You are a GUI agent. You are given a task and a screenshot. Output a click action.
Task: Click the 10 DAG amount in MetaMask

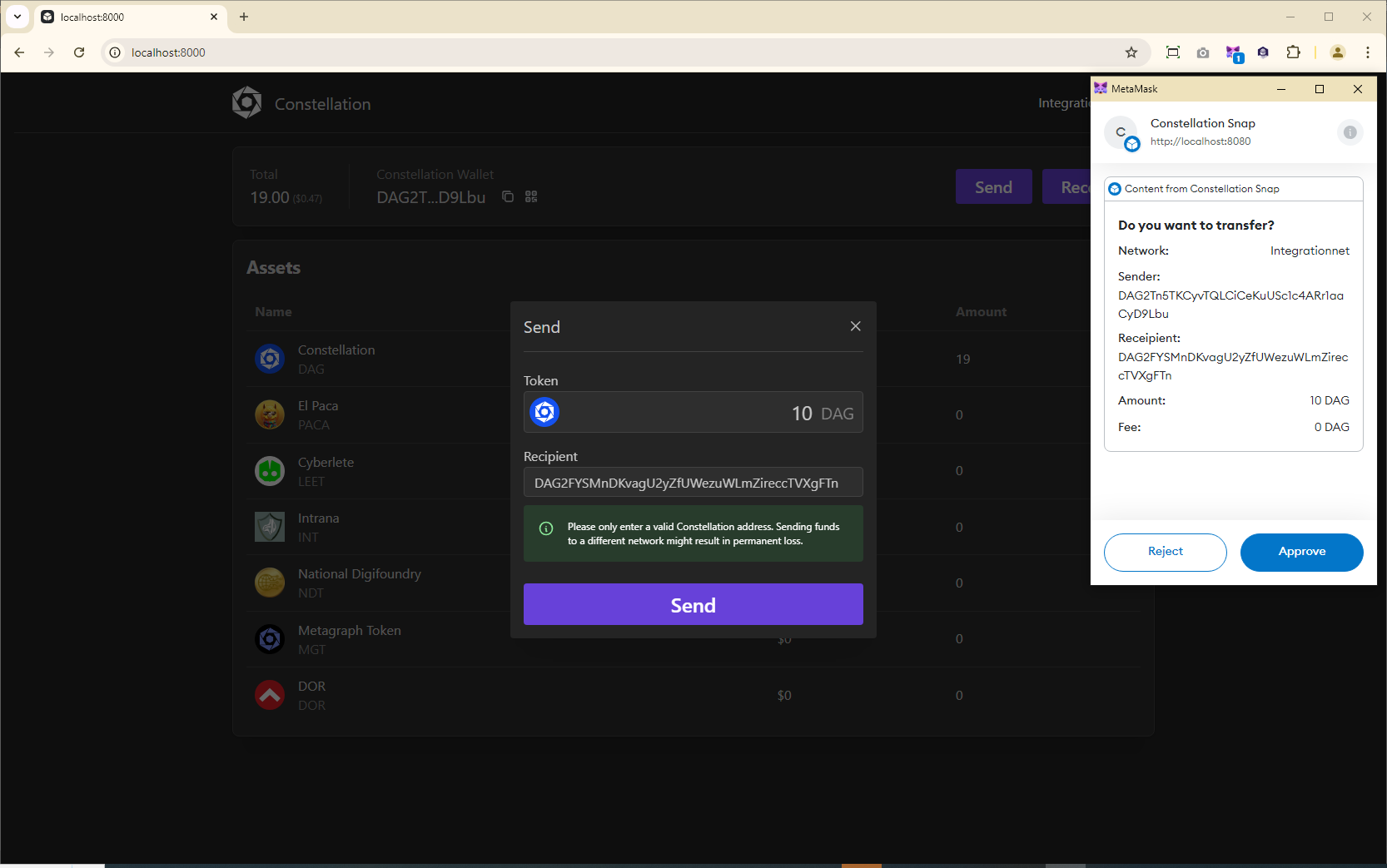[x=1329, y=400]
